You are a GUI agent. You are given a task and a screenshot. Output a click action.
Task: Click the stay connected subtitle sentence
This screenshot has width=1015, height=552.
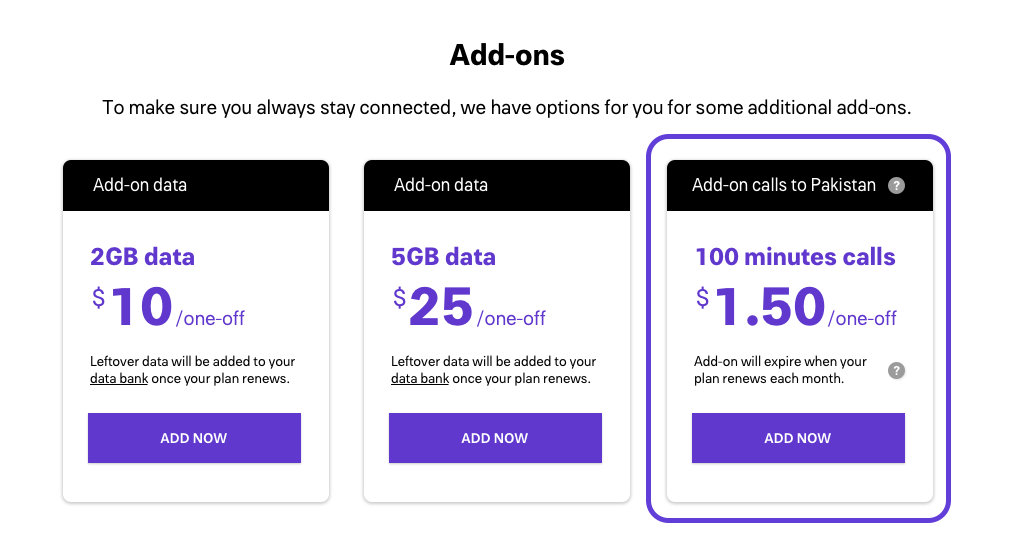click(x=507, y=107)
